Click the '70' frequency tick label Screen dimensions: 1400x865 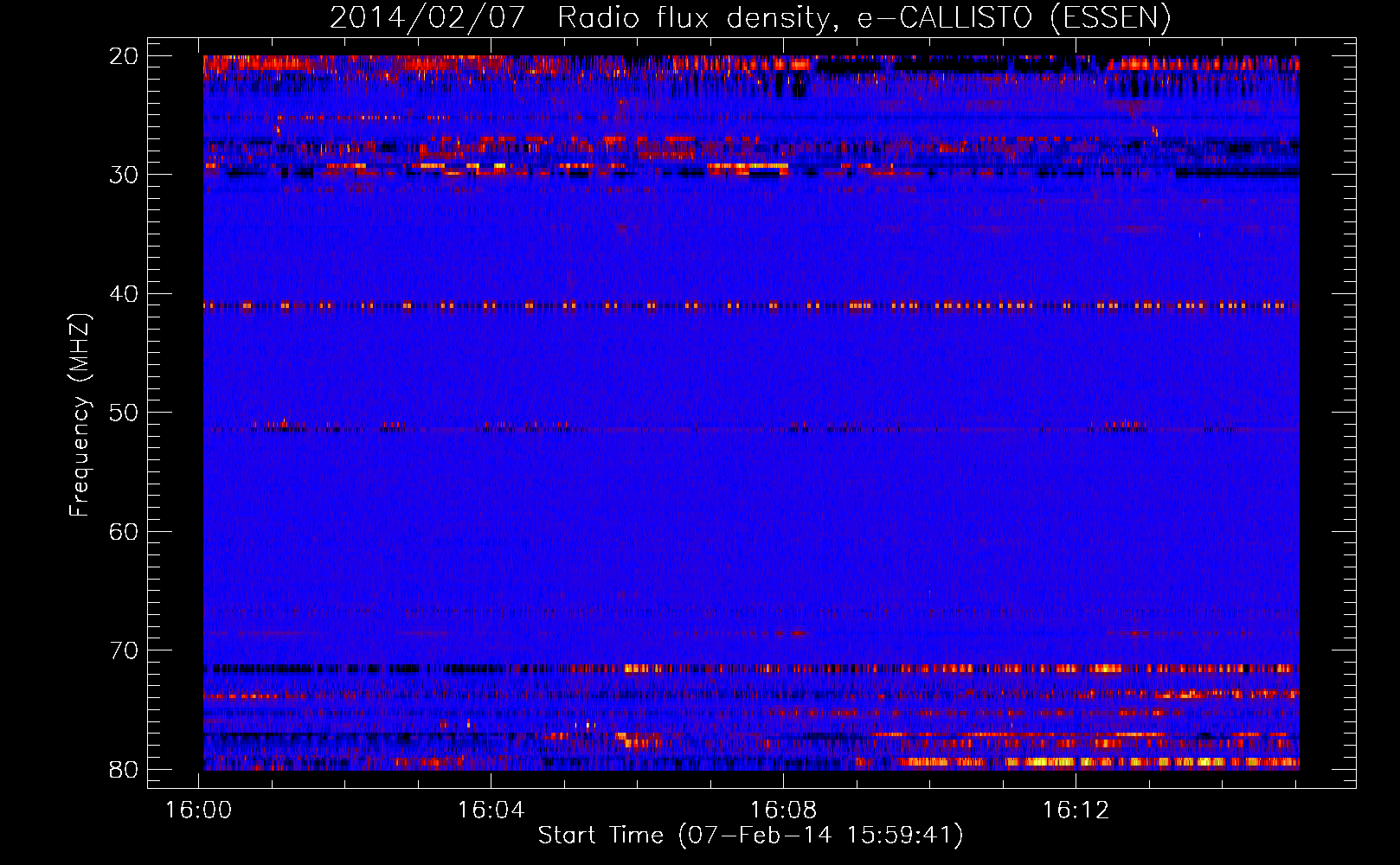[124, 650]
